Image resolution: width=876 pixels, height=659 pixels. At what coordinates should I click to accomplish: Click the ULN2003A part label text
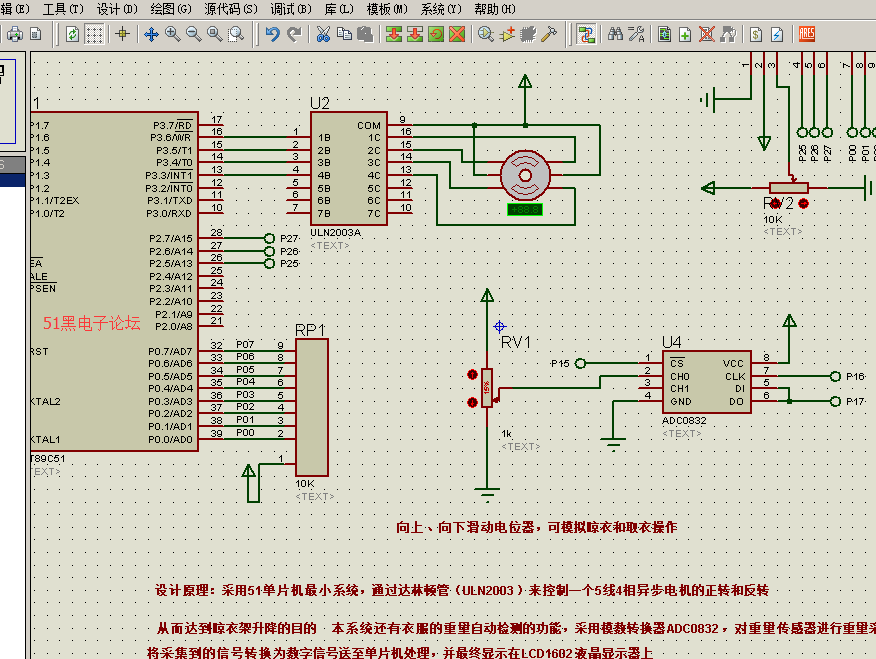[335, 233]
